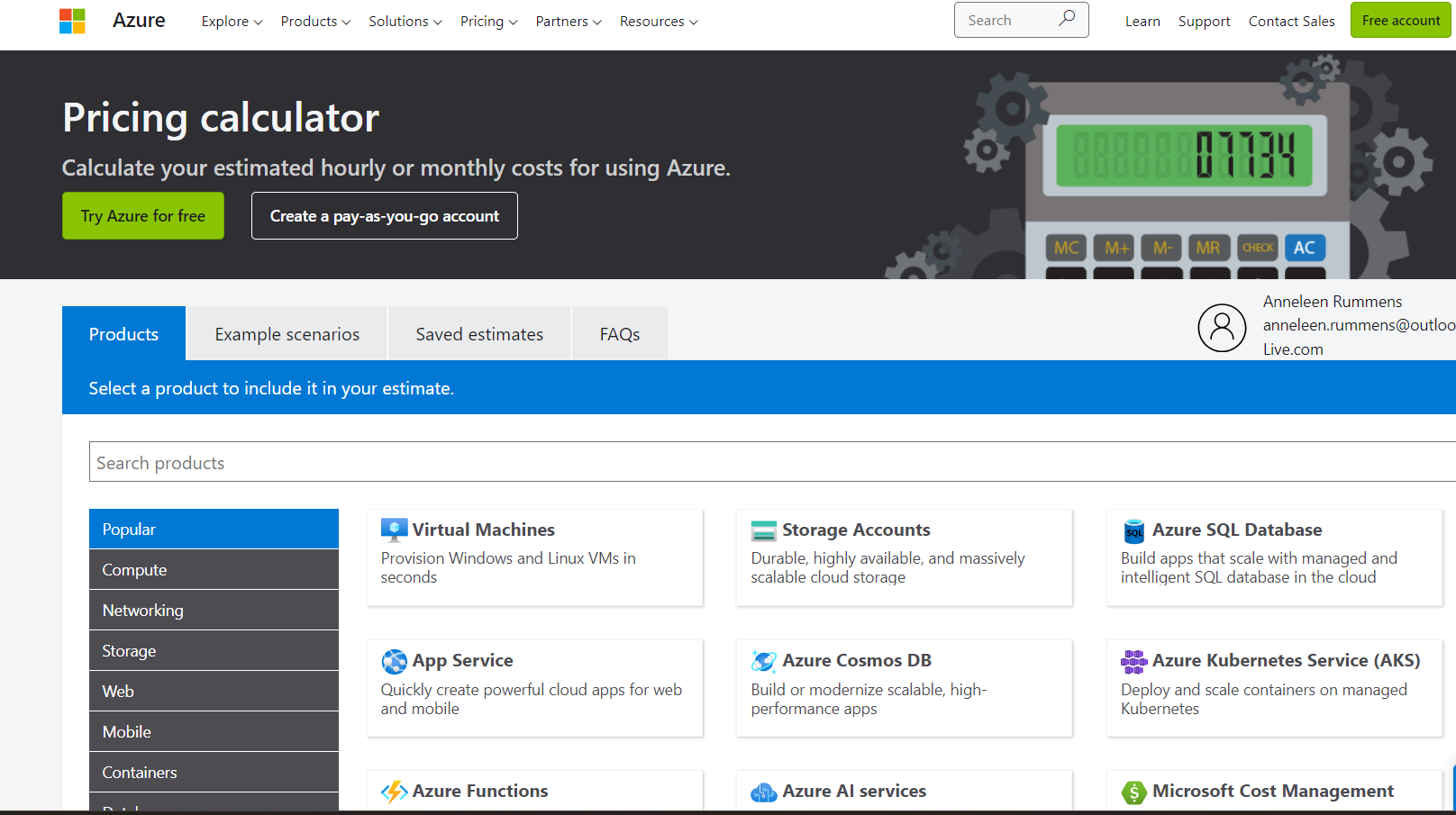Click the Azure brand link
The image size is (1456, 815).
coord(139,20)
